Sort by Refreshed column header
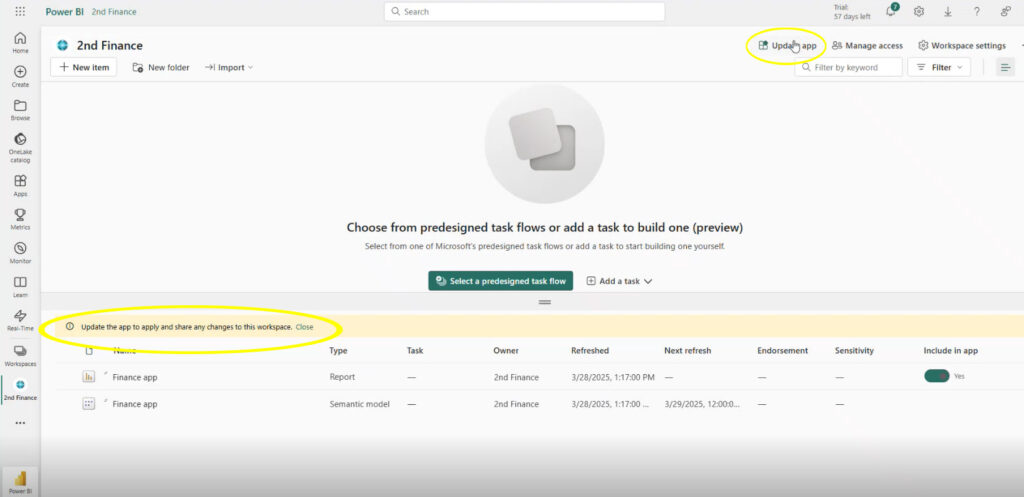The image size is (1024, 497). 590,351
